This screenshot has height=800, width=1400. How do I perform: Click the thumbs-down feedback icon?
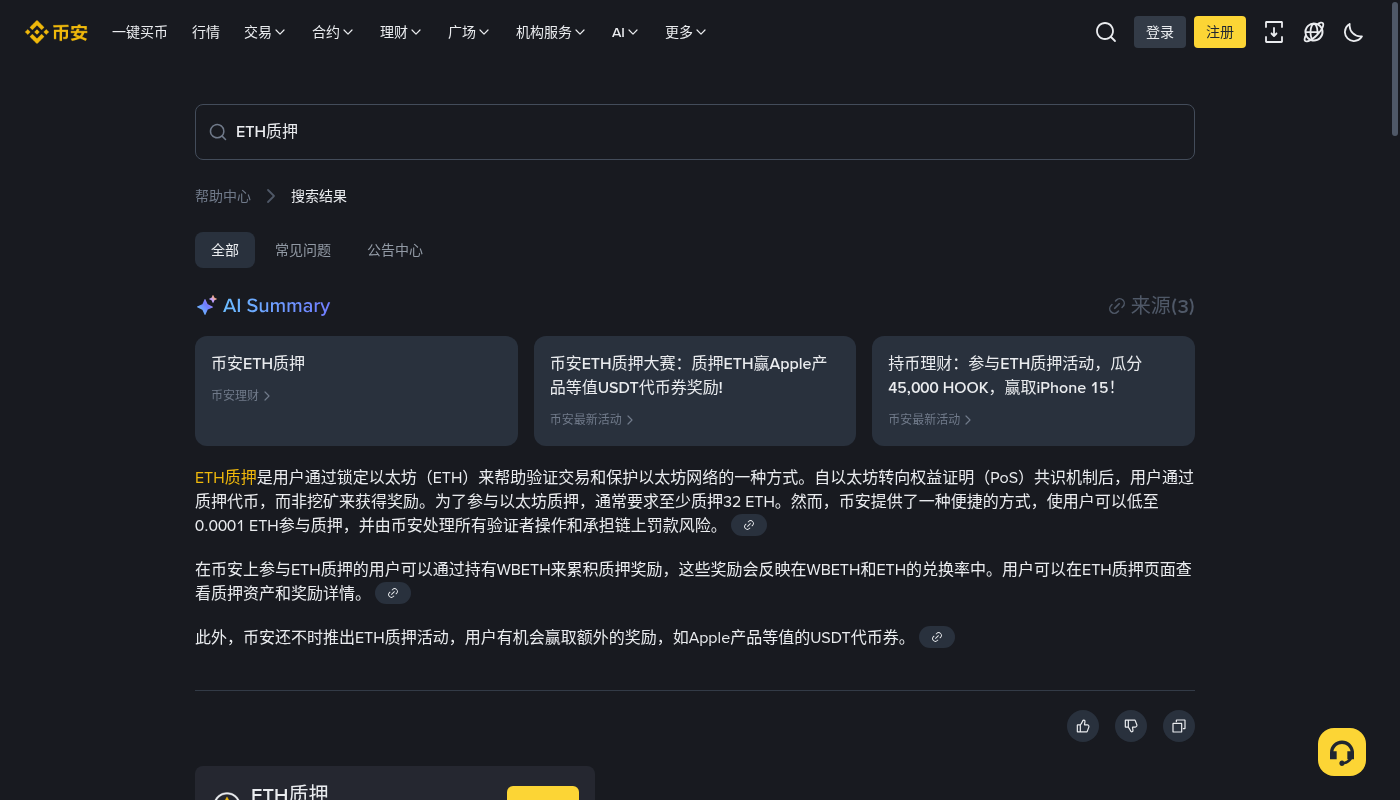pos(1131,726)
